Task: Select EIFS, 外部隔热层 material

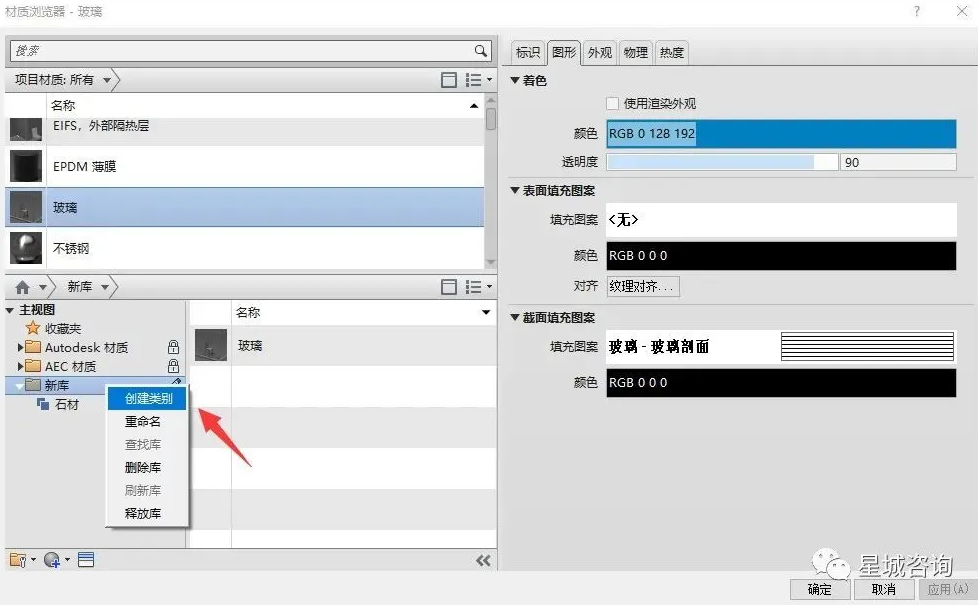Action: tap(244, 130)
